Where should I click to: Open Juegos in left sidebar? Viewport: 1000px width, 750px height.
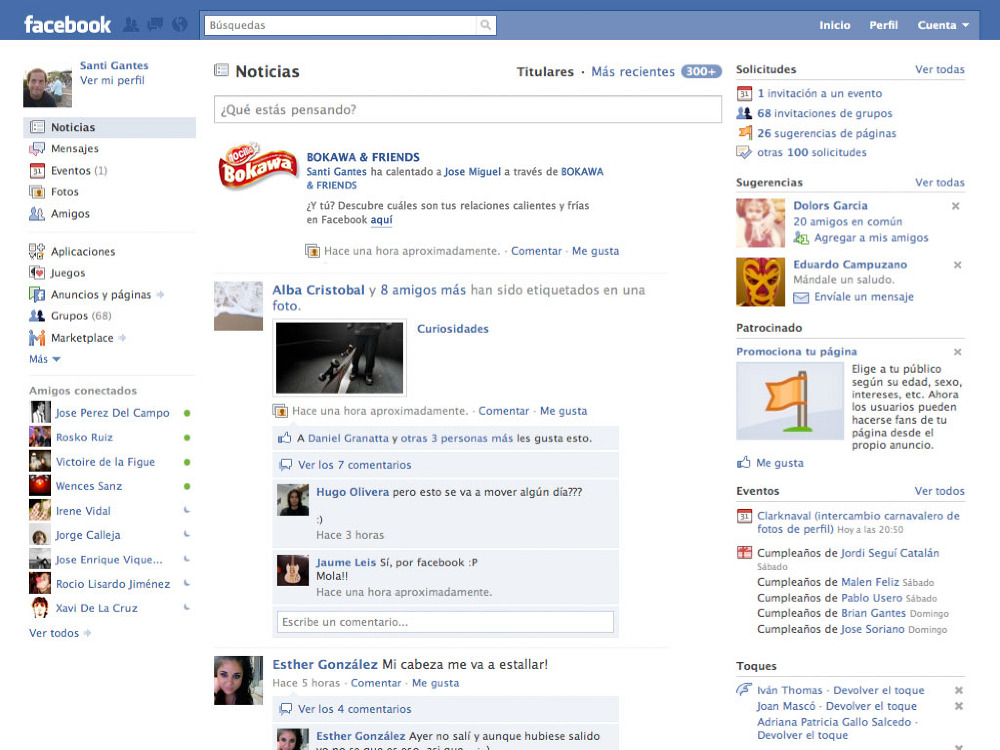(x=68, y=273)
